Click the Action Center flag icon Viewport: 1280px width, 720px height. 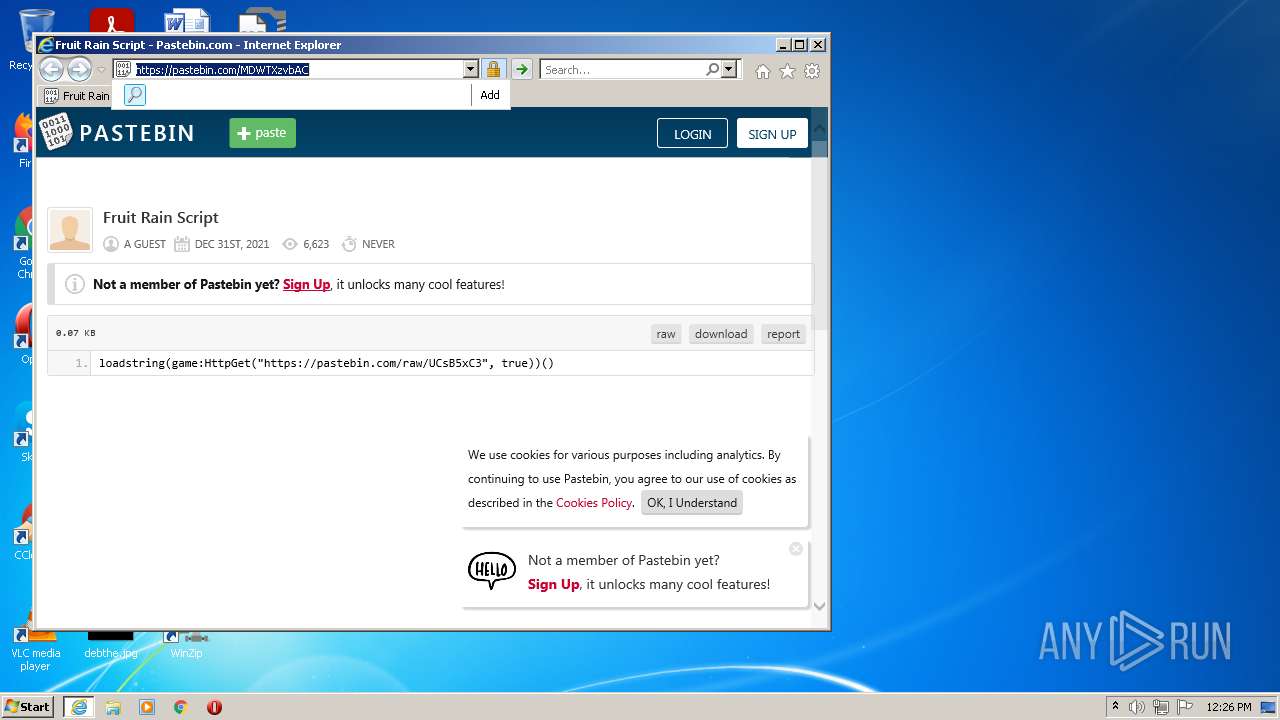pos(1184,707)
